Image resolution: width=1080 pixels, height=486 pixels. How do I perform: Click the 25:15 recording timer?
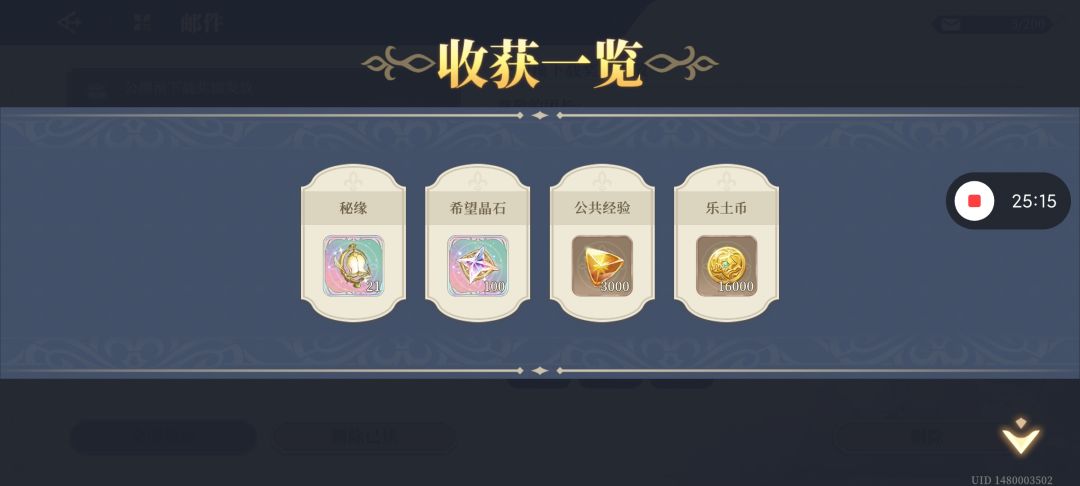[x=1034, y=201]
